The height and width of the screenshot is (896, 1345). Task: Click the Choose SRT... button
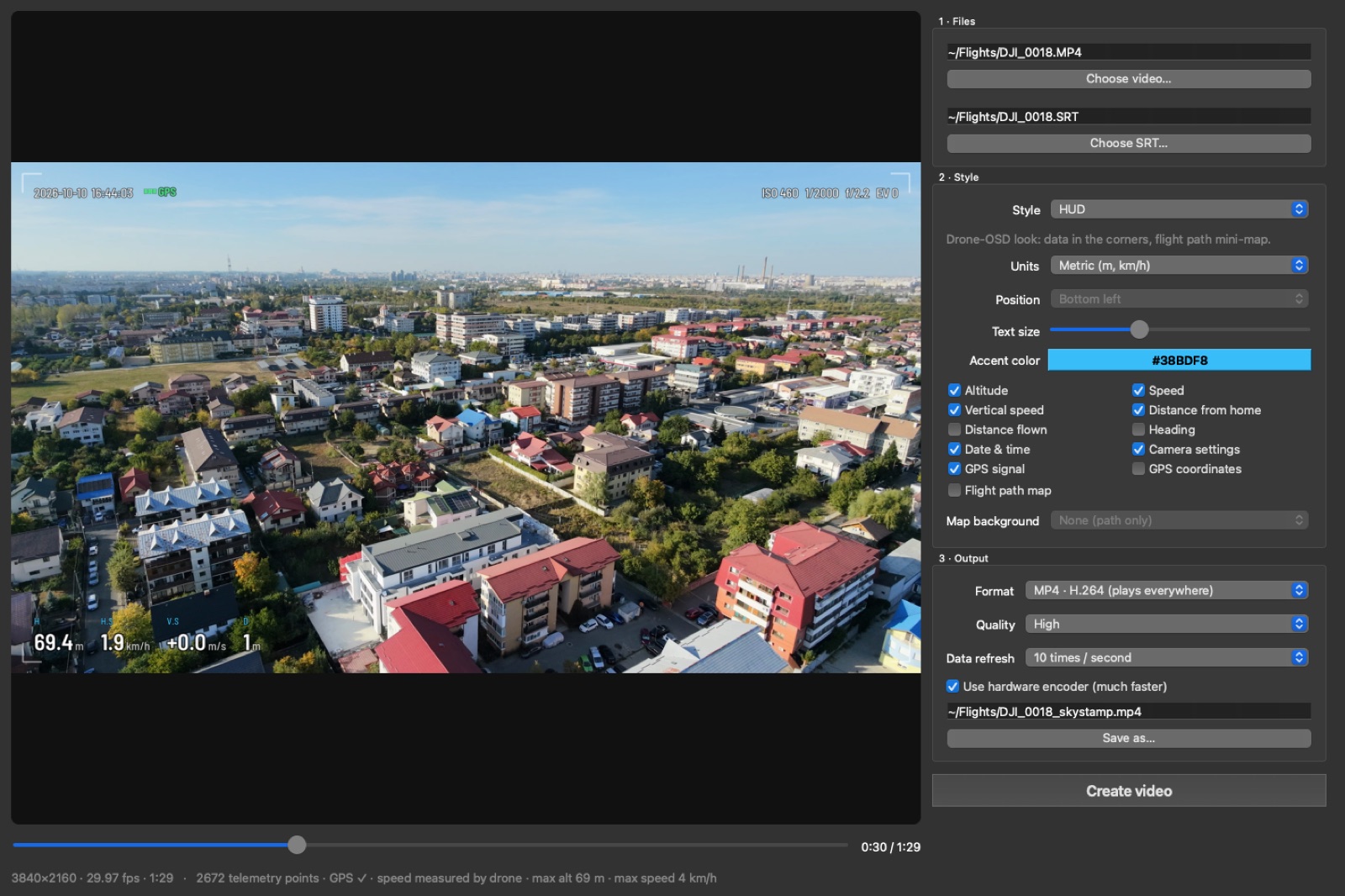(1128, 144)
